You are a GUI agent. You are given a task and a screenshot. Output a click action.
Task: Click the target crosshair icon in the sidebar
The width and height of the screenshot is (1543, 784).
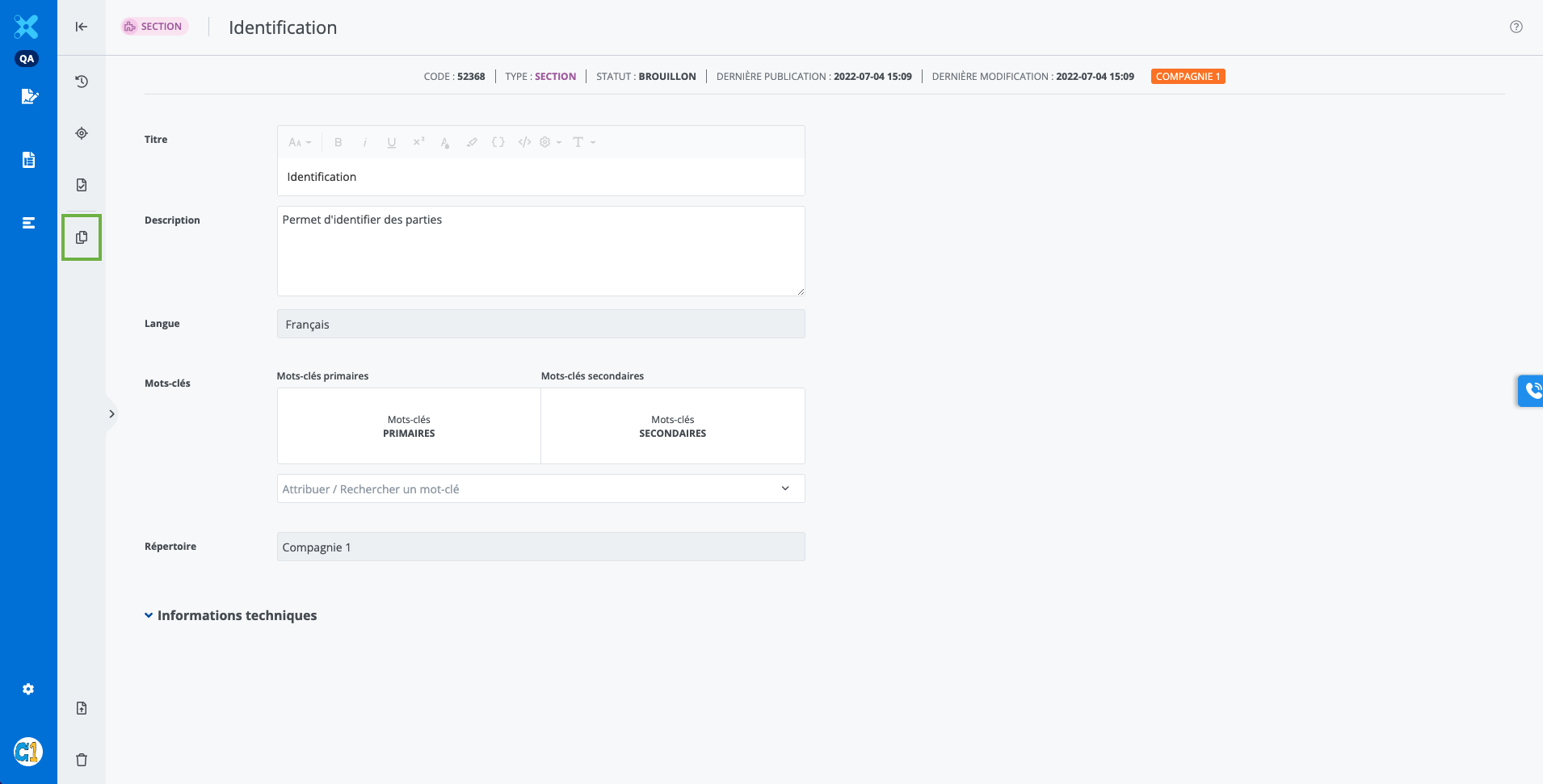point(82,133)
